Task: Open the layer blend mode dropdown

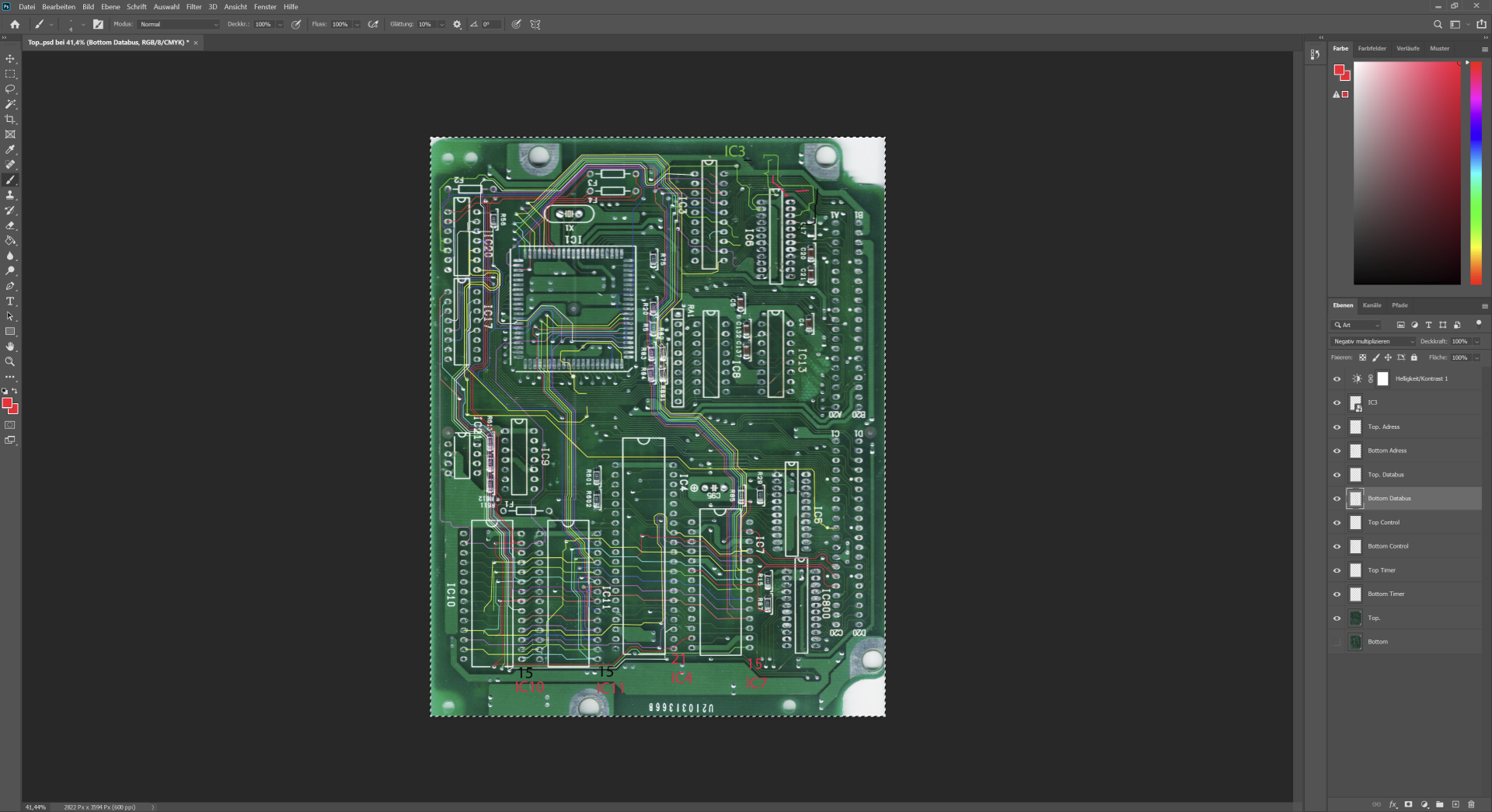Action: 1374,341
